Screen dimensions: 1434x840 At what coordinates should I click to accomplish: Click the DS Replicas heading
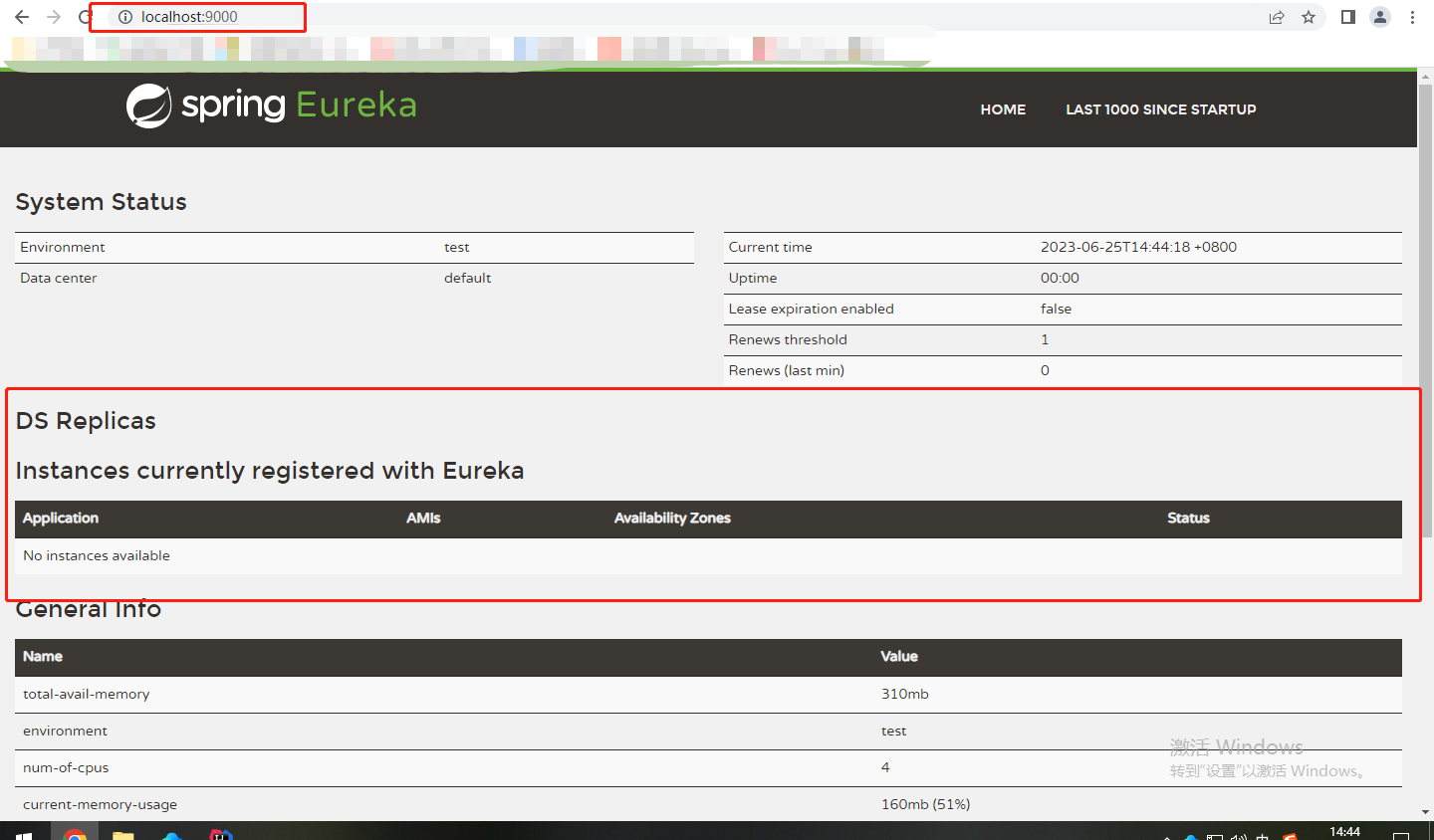pyautogui.click(x=86, y=421)
